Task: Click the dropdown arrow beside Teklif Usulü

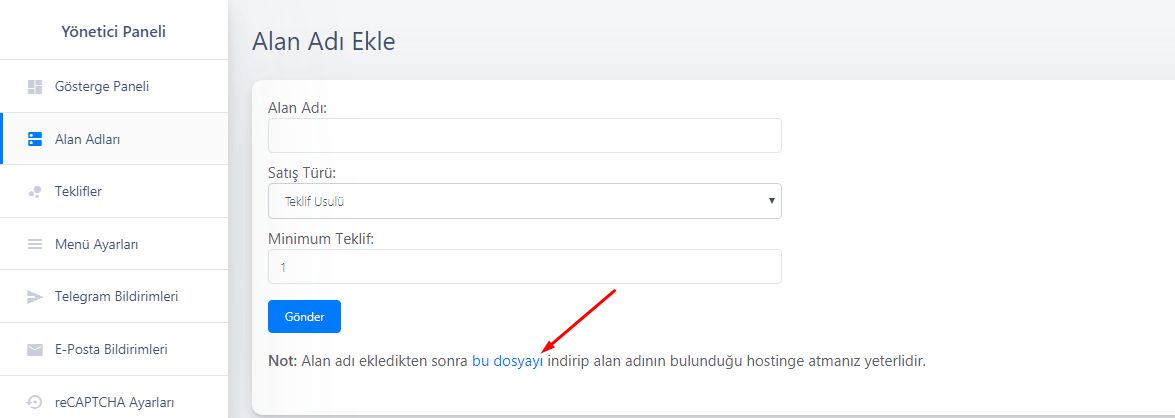Action: (x=771, y=202)
